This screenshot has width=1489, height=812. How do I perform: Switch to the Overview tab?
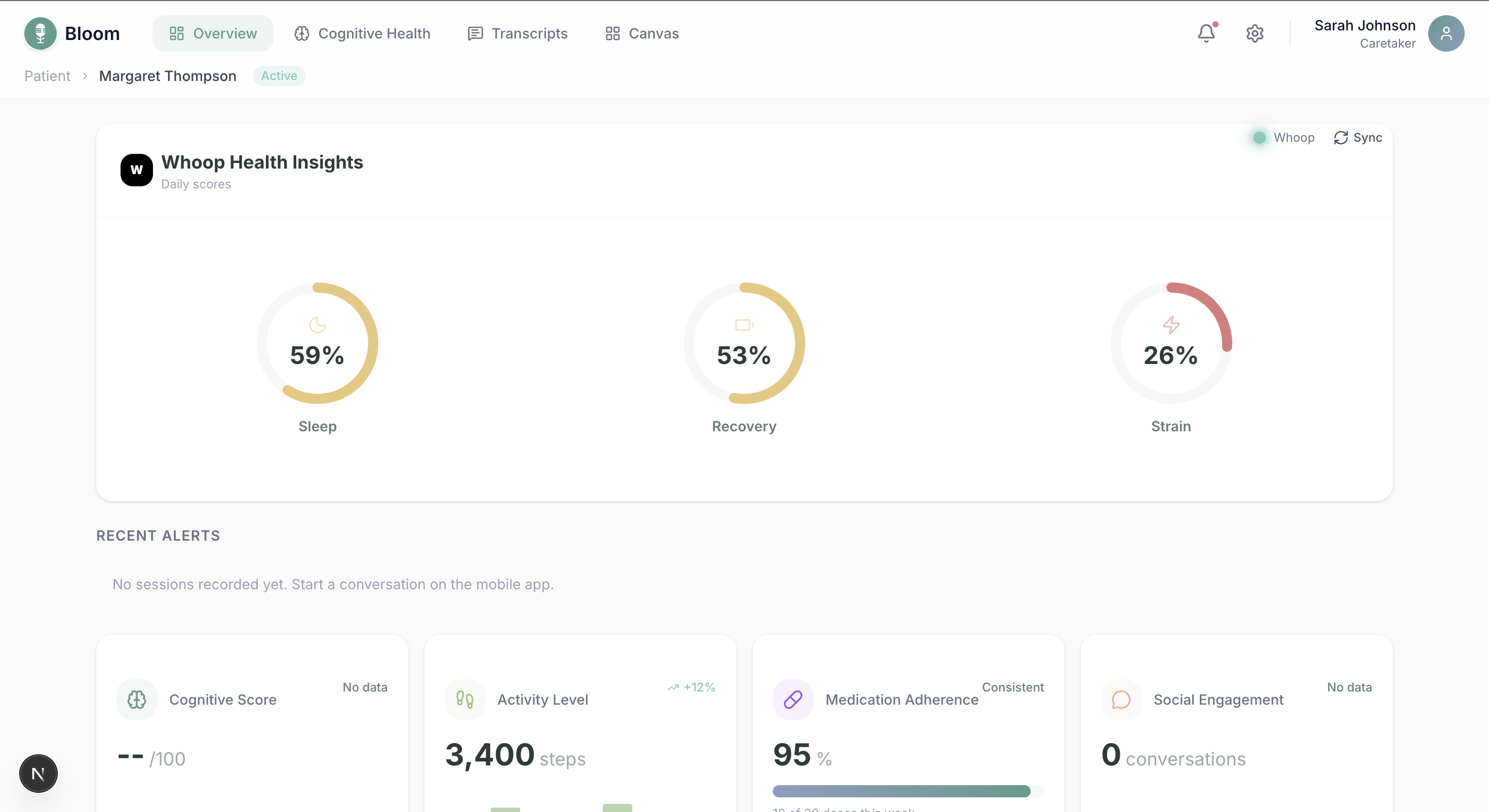click(213, 33)
